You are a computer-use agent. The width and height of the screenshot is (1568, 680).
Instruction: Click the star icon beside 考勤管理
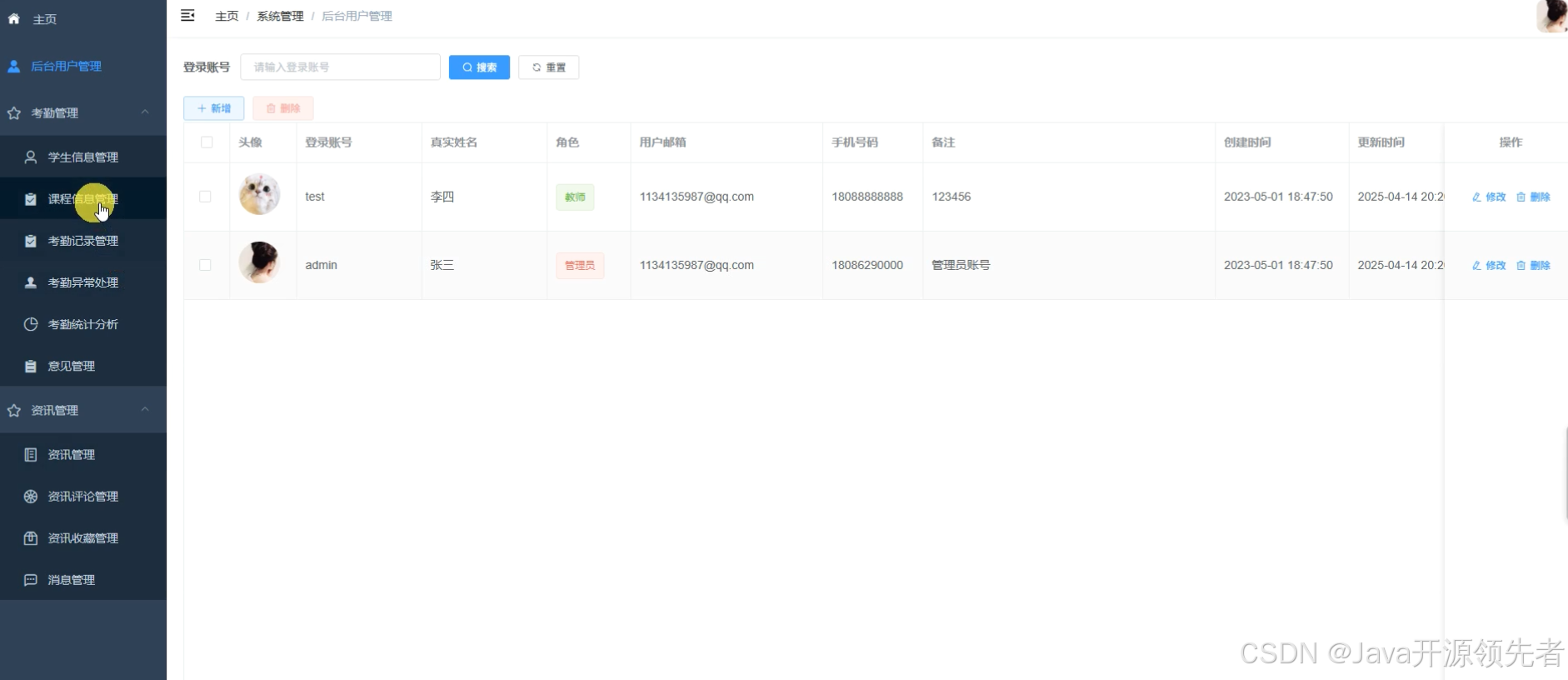point(13,112)
